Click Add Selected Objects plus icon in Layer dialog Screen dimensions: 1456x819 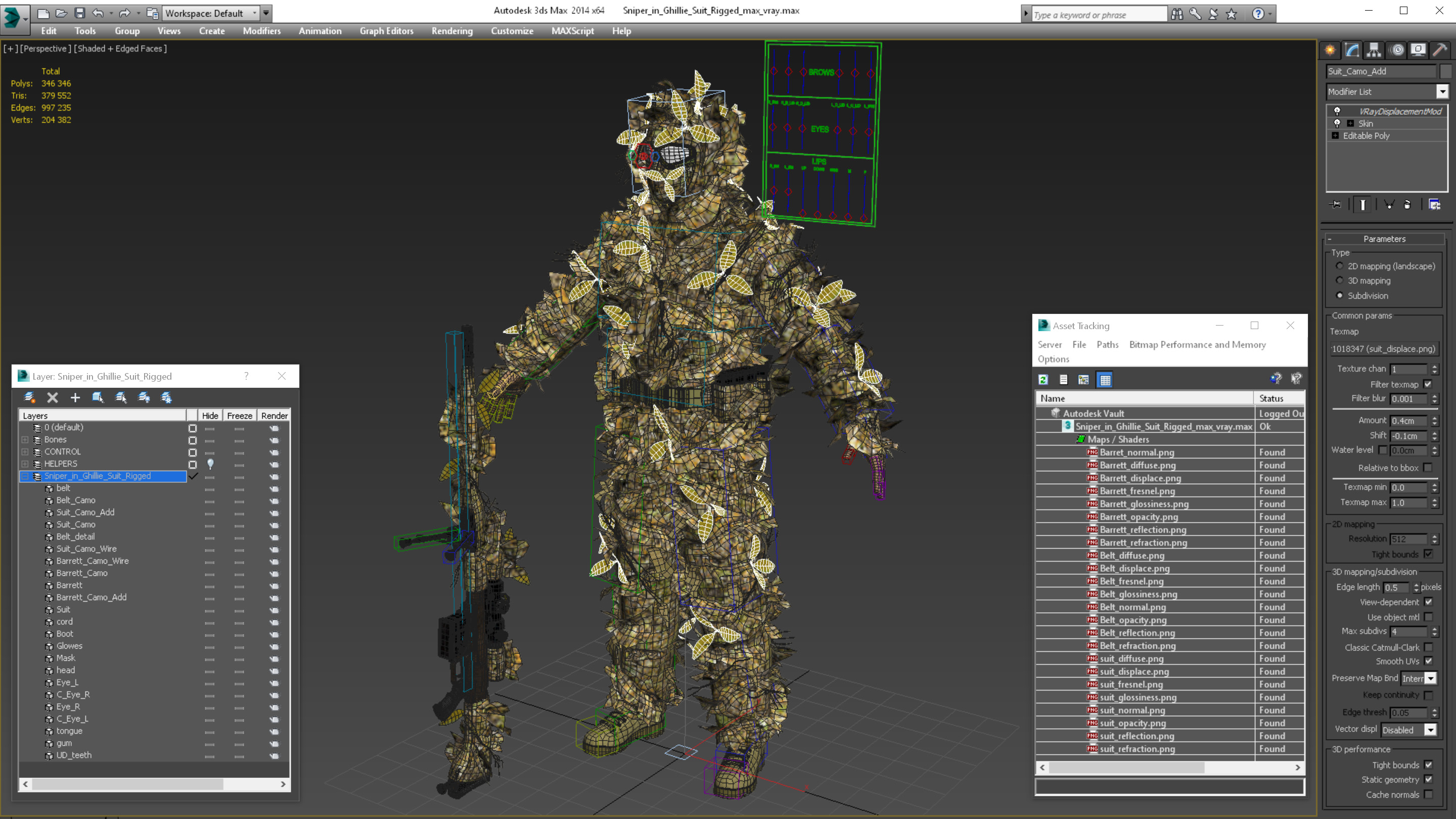click(75, 397)
